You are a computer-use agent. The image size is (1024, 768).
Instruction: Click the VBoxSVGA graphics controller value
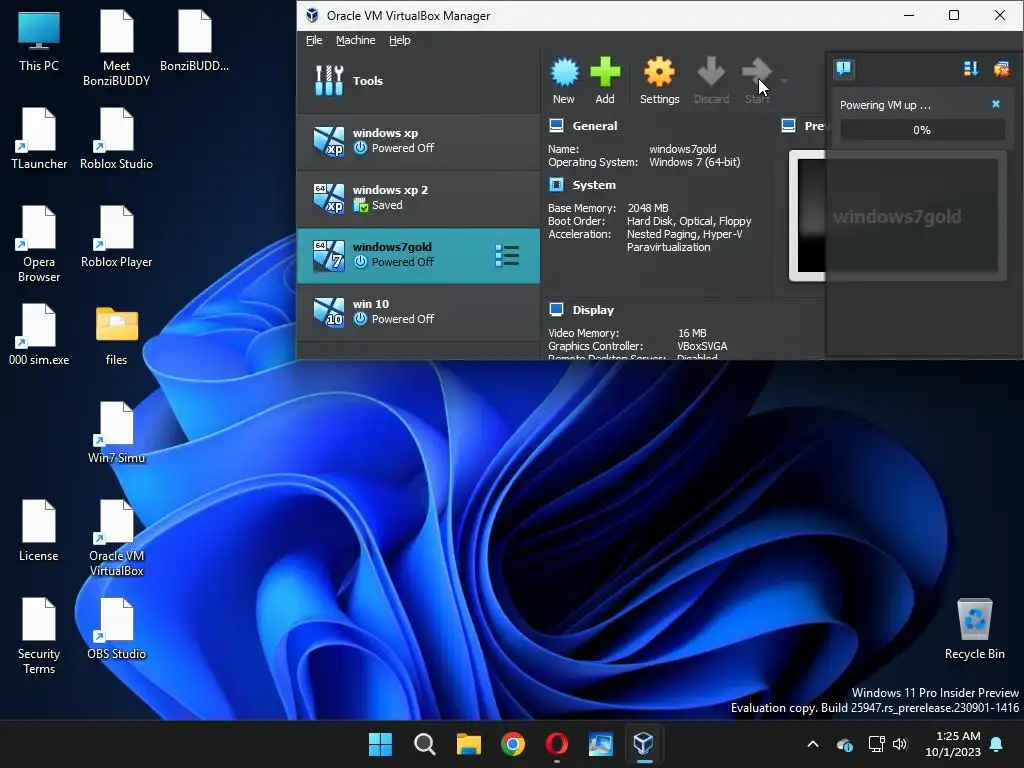point(702,346)
